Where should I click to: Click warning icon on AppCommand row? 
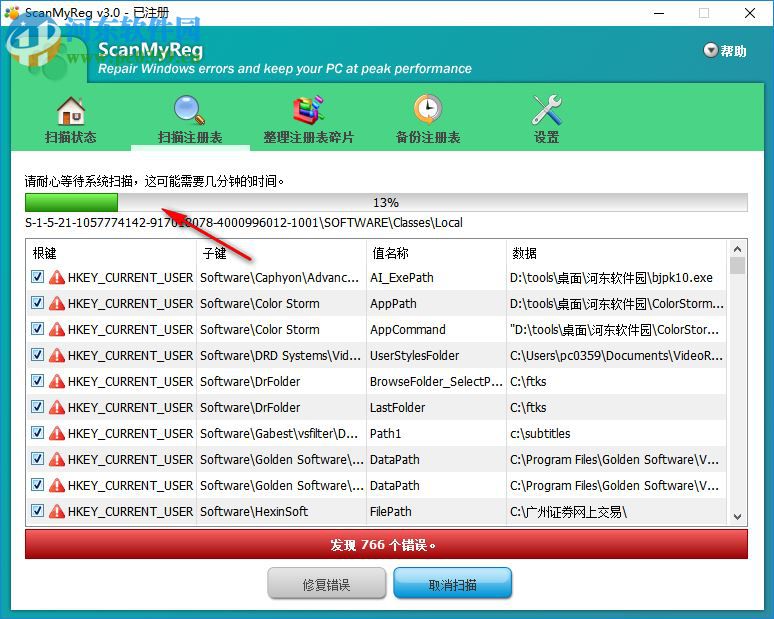(57, 329)
